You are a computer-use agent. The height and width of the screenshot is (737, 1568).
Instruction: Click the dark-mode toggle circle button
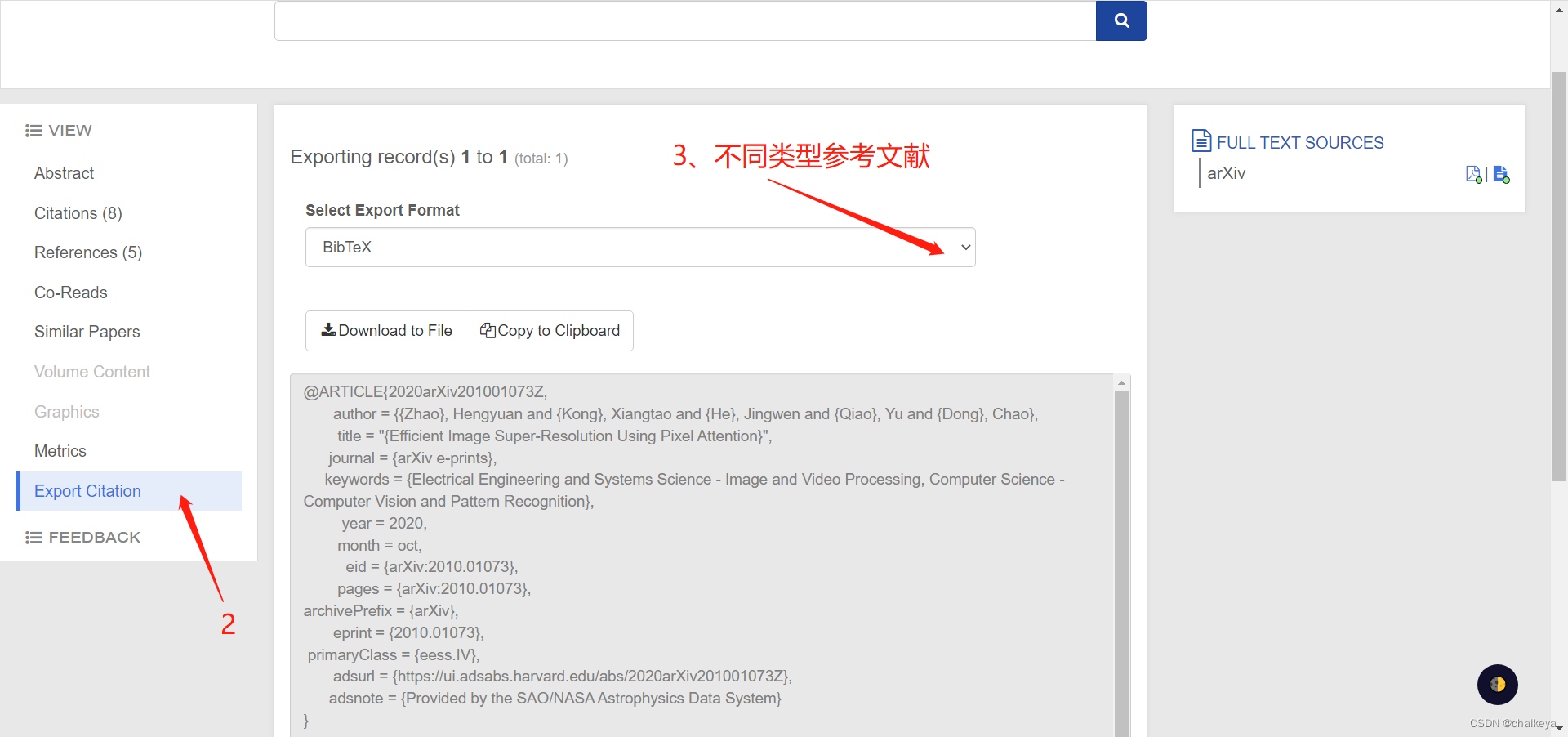point(1497,685)
